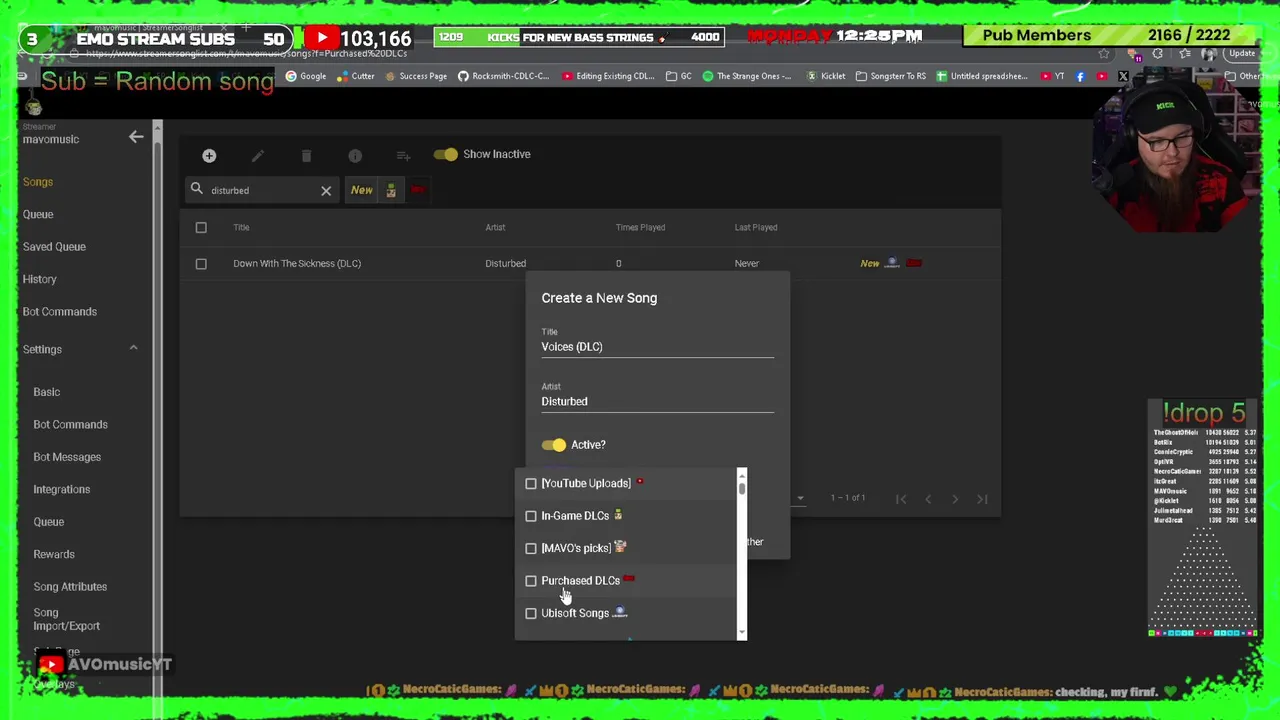Open Song Attributes settings
This screenshot has height=720, width=1280.
click(x=70, y=587)
